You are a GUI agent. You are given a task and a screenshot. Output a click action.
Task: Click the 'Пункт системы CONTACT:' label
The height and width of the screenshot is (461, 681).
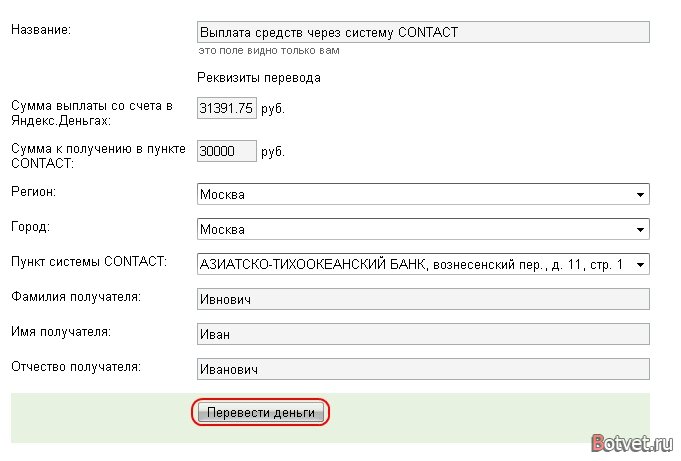89,262
